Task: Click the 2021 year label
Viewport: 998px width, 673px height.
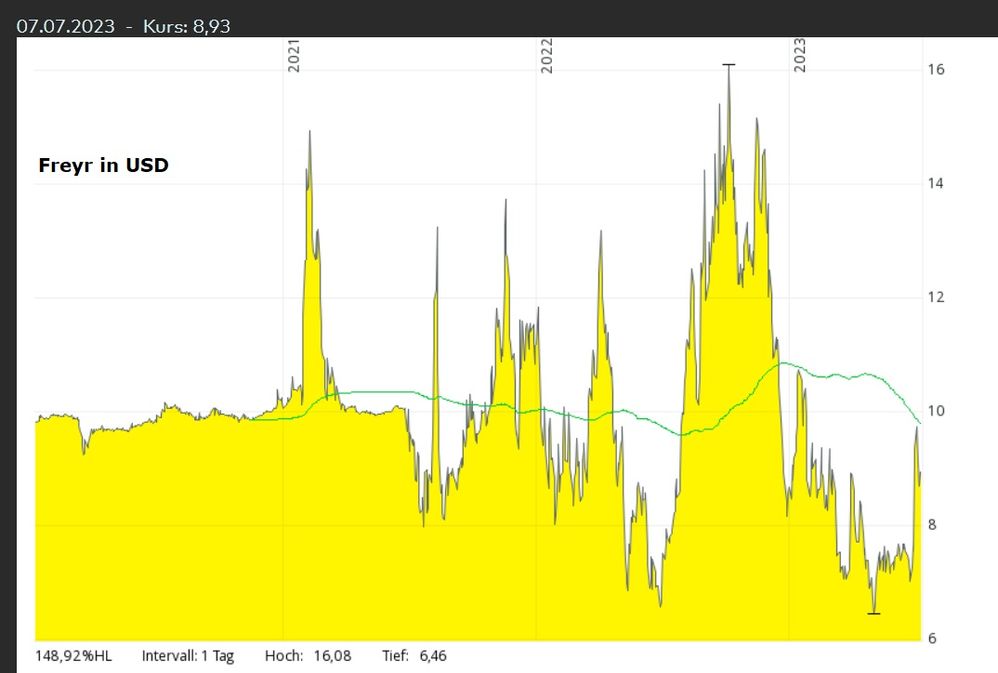Action: [x=294, y=57]
